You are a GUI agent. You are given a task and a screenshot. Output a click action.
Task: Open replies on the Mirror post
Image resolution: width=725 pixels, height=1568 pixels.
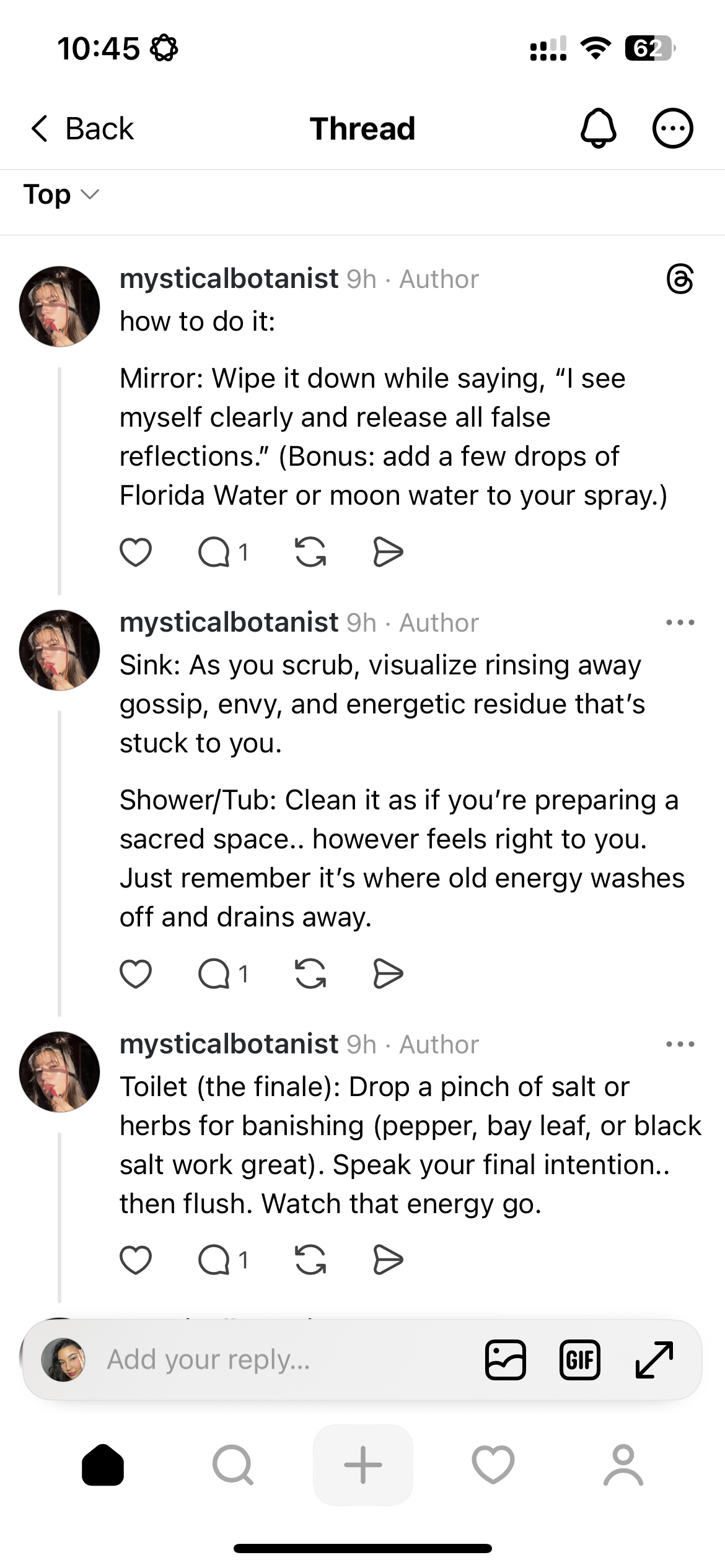215,552
